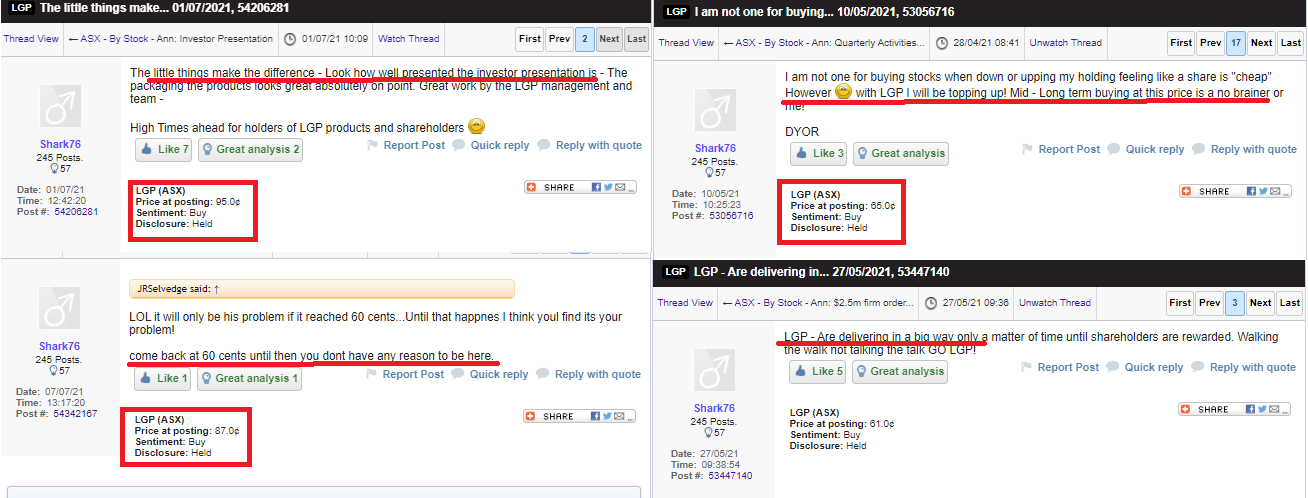Screen dimensions: 1308x498
Task: Click the LGP tag in 'The little things make...' title
Action: (21, 8)
